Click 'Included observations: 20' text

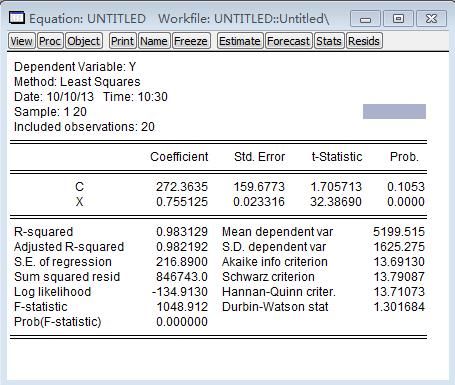point(84,127)
